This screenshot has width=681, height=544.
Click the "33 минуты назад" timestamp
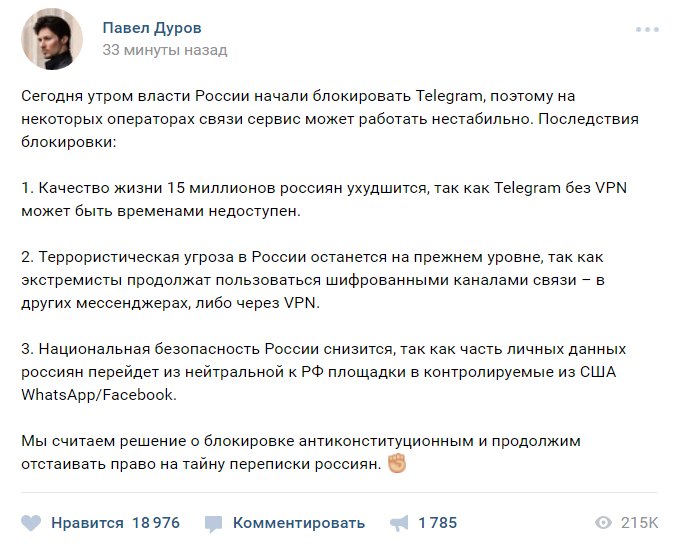[165, 50]
